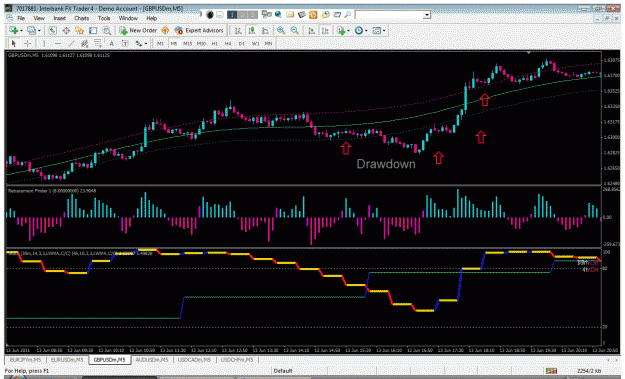The height and width of the screenshot is (379, 625).
Task: Click the New Chart icon
Action: click(14, 30)
